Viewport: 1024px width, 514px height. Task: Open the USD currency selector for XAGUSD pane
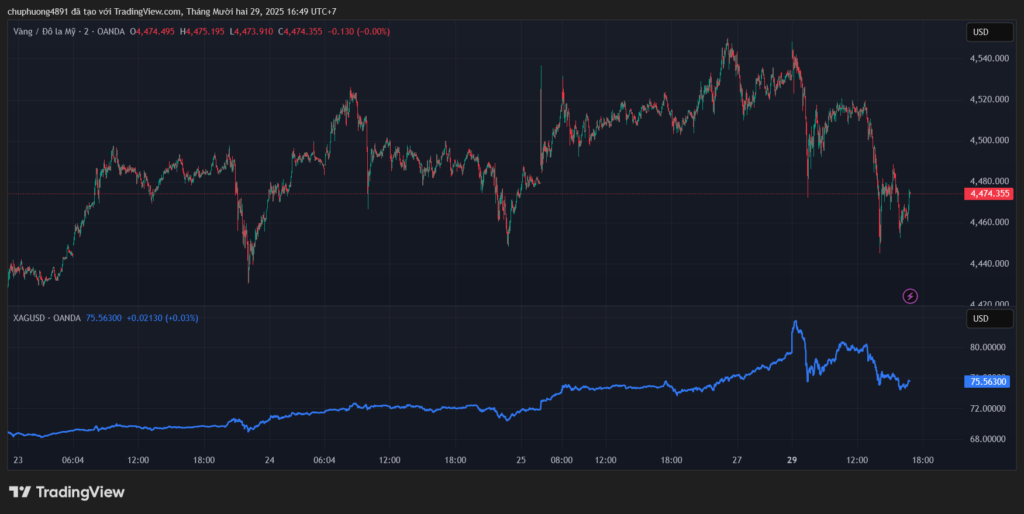point(980,318)
